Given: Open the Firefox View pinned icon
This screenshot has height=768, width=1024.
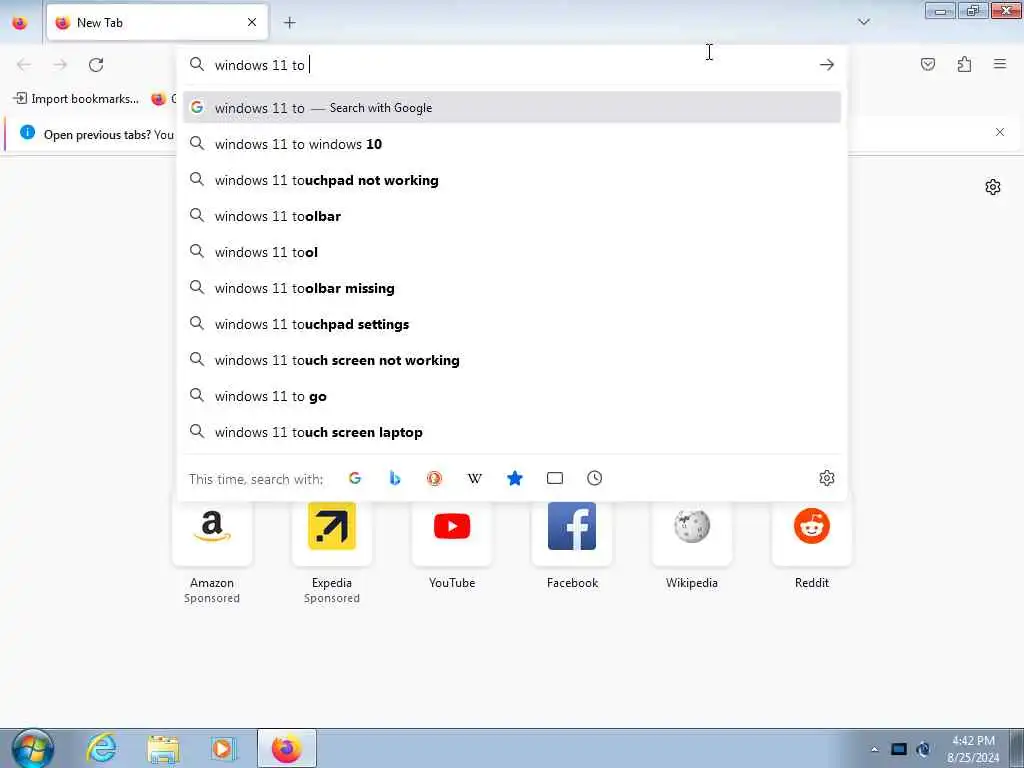Looking at the screenshot, I should click(20, 23).
